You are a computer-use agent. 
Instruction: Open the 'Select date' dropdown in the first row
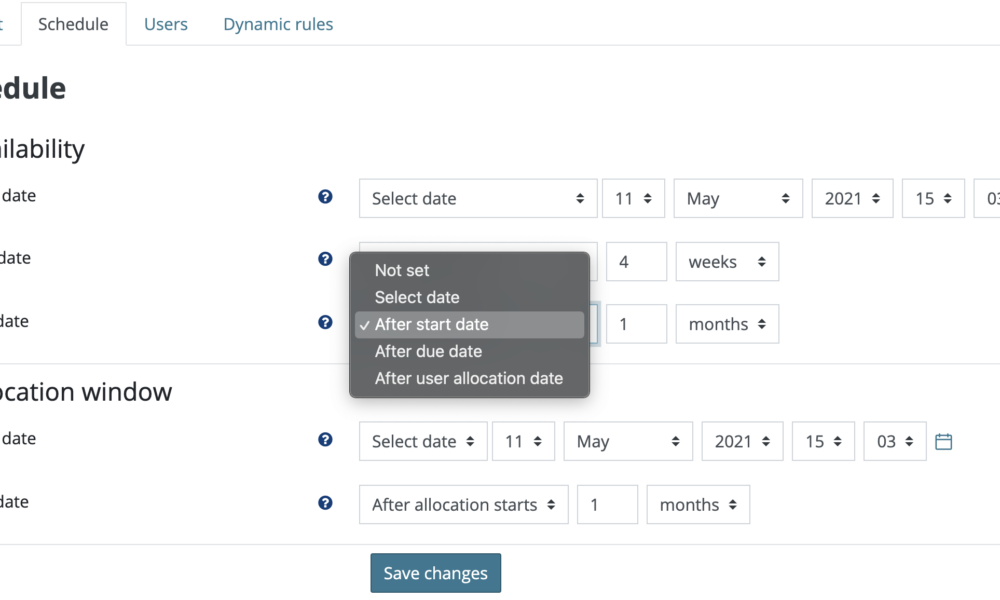tap(477, 198)
